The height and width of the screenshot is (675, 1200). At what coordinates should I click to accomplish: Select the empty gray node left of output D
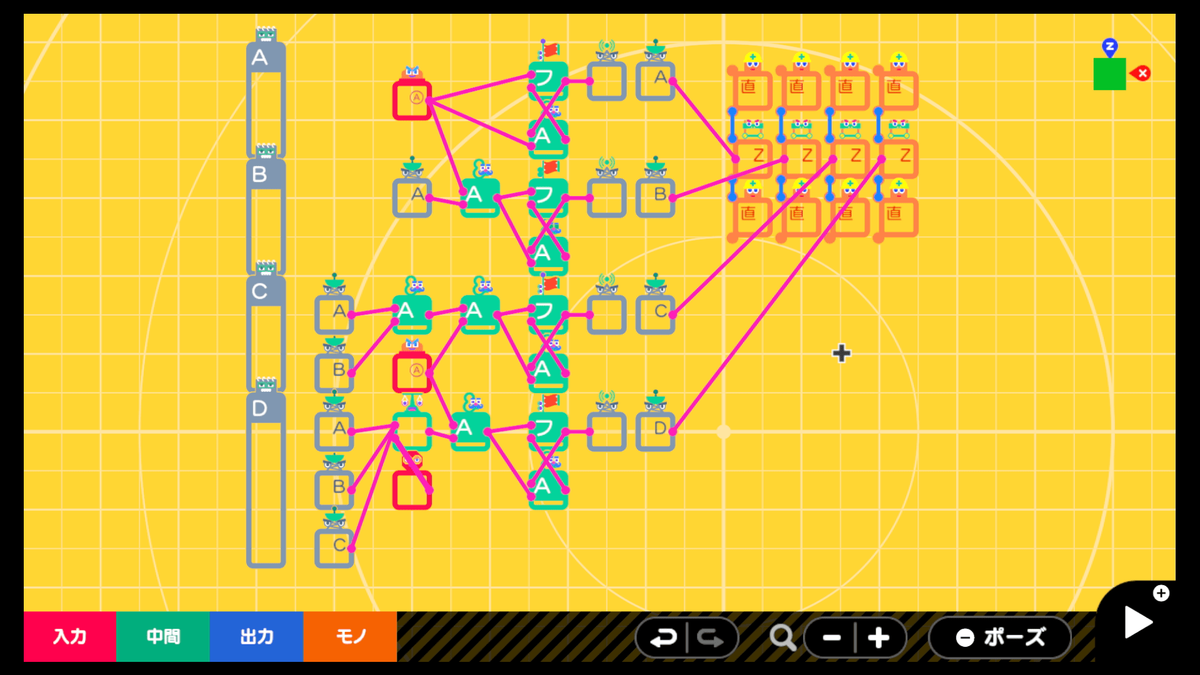(606, 431)
